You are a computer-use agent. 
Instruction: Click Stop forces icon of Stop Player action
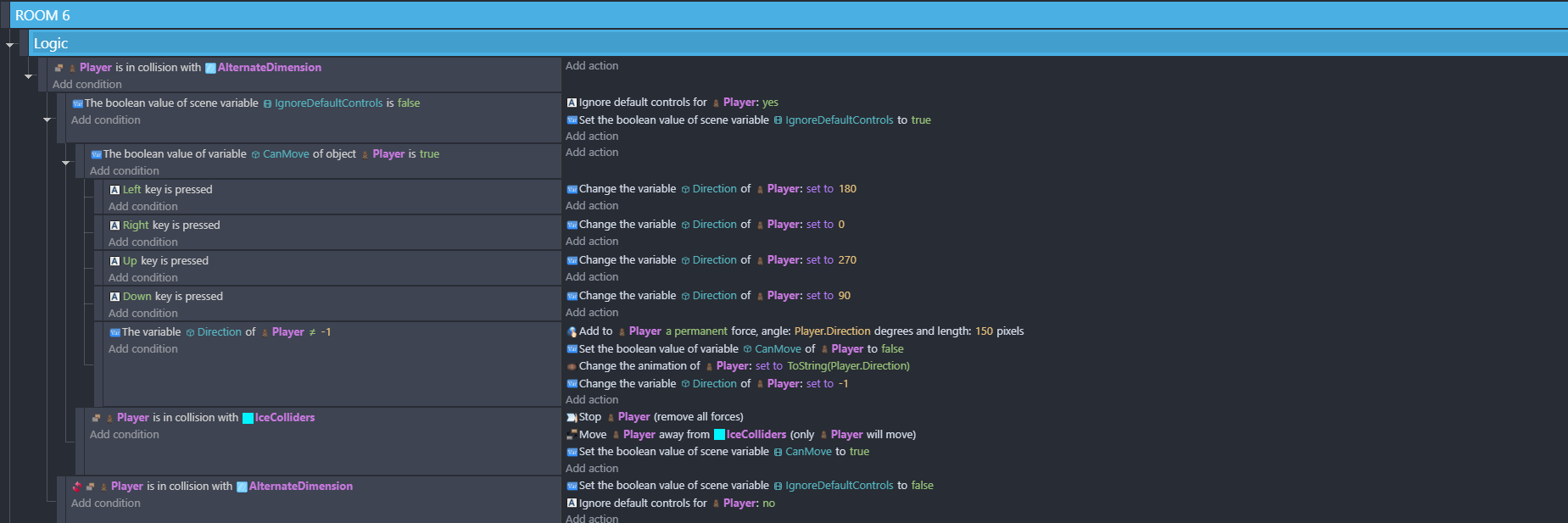click(x=572, y=417)
